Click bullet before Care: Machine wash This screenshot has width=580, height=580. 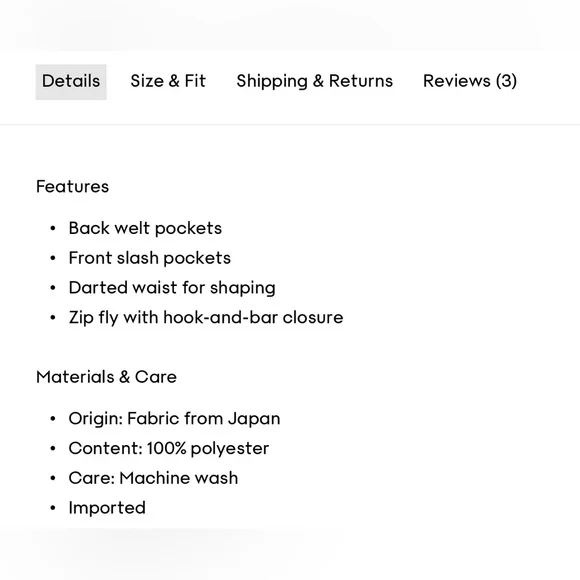tap(53, 478)
